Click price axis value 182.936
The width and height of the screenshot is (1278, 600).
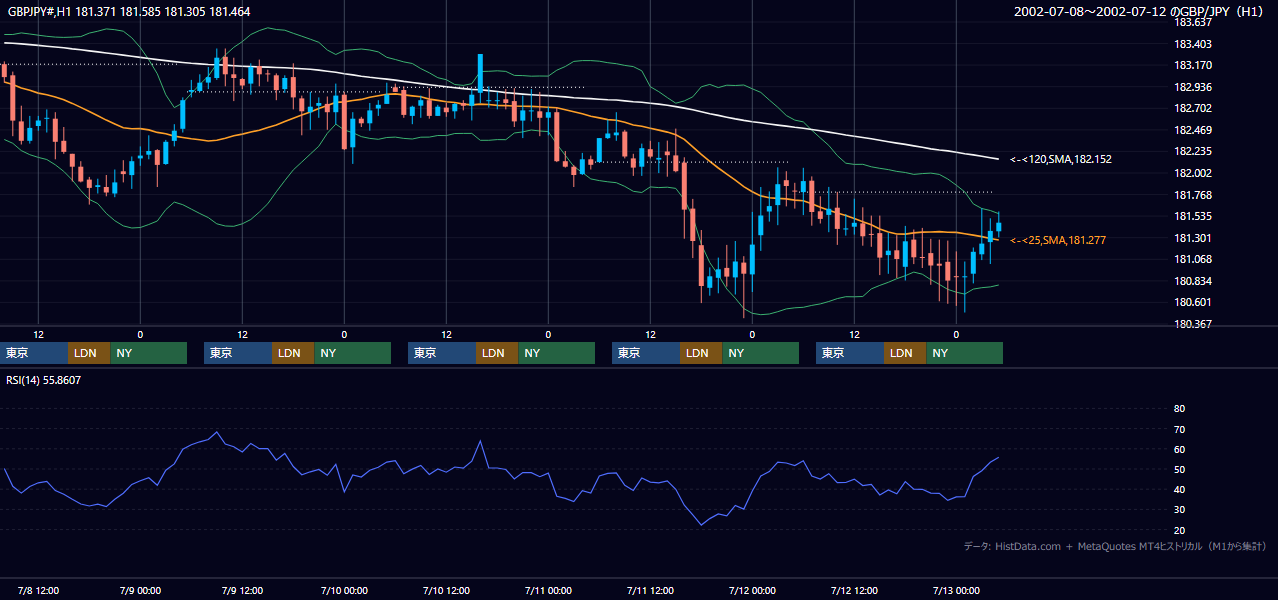tap(1192, 87)
